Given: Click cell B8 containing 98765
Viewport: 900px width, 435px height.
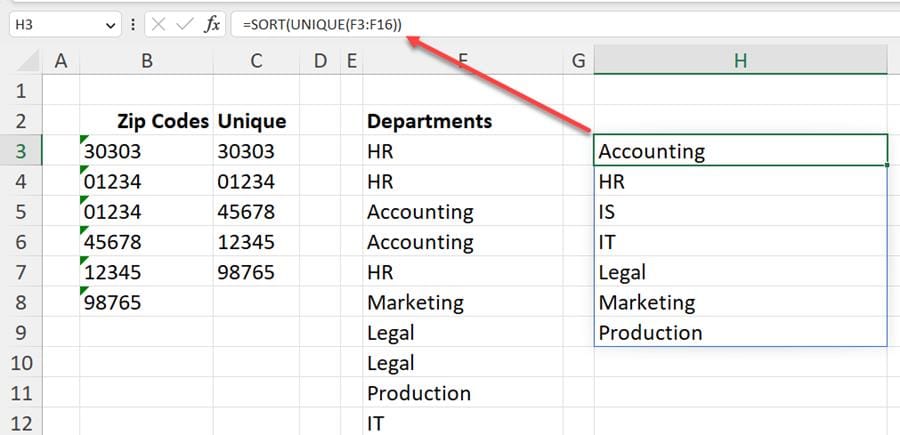Looking at the screenshot, I should [x=146, y=302].
